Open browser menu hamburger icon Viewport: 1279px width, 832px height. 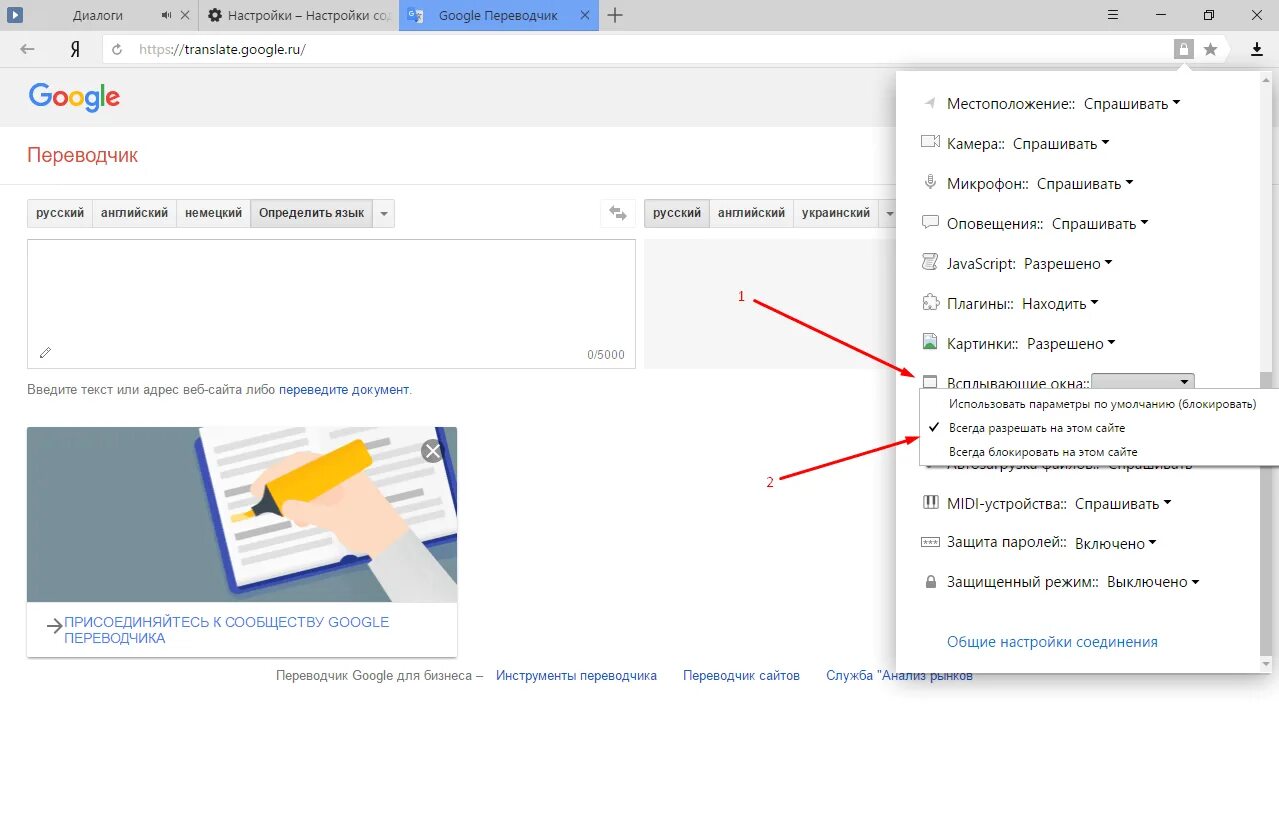1113,15
